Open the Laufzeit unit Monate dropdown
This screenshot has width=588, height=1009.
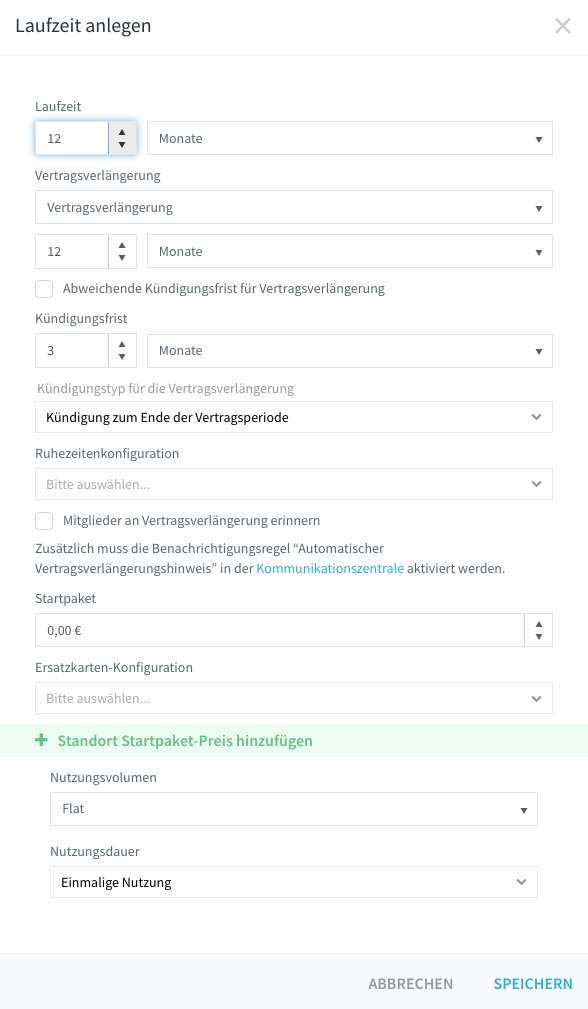[350, 138]
